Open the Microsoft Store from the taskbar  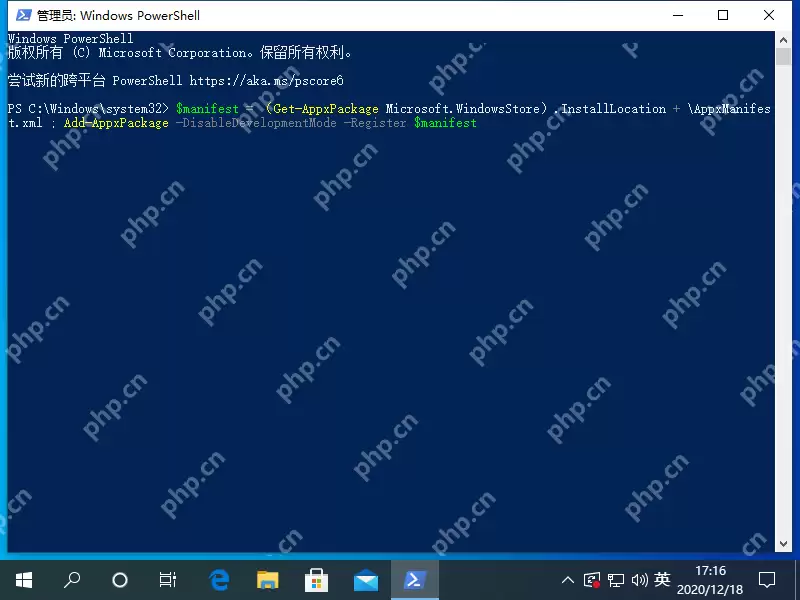[316, 580]
